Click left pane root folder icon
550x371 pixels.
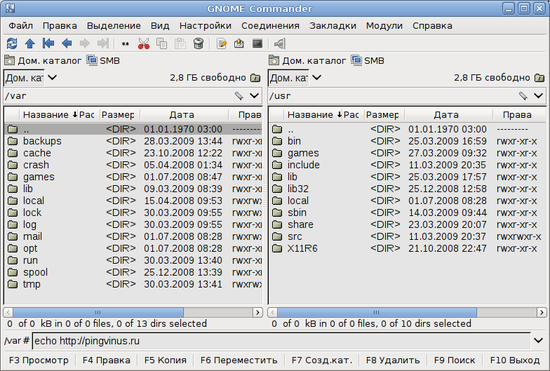pyautogui.click(x=255, y=77)
